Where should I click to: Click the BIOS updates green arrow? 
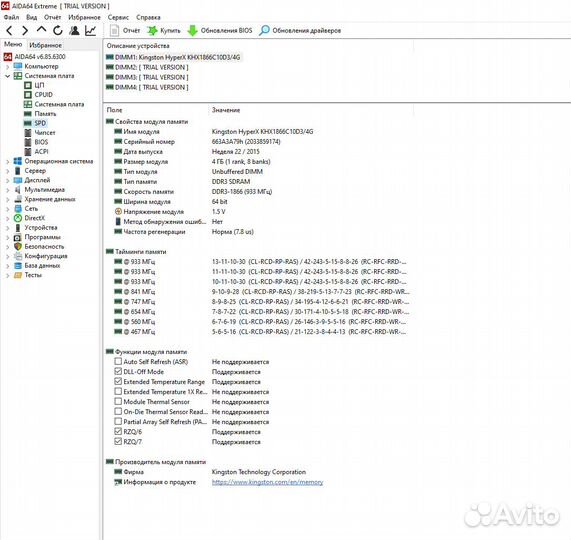tap(192, 31)
